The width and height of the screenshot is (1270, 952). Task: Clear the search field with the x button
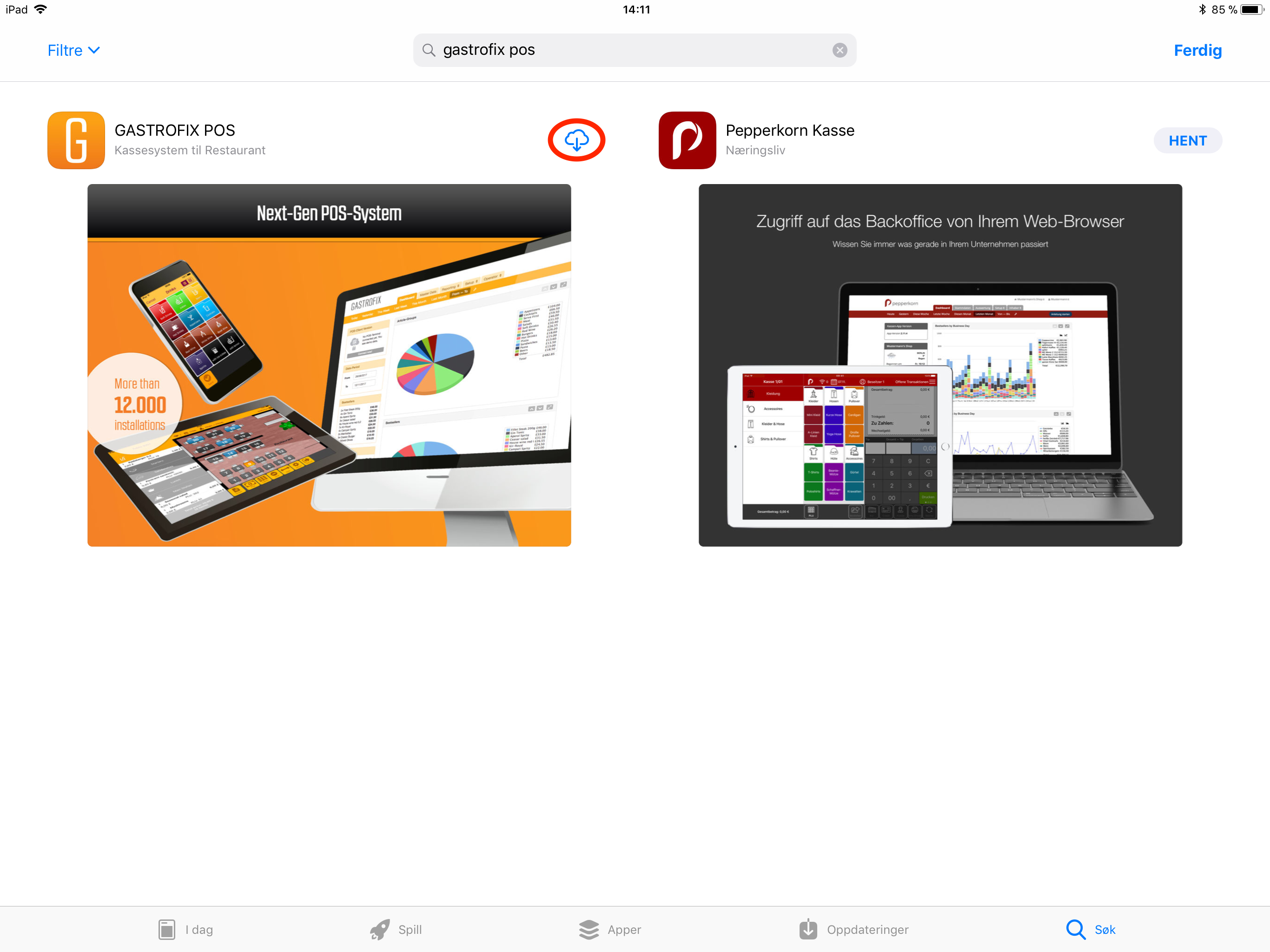(x=840, y=50)
